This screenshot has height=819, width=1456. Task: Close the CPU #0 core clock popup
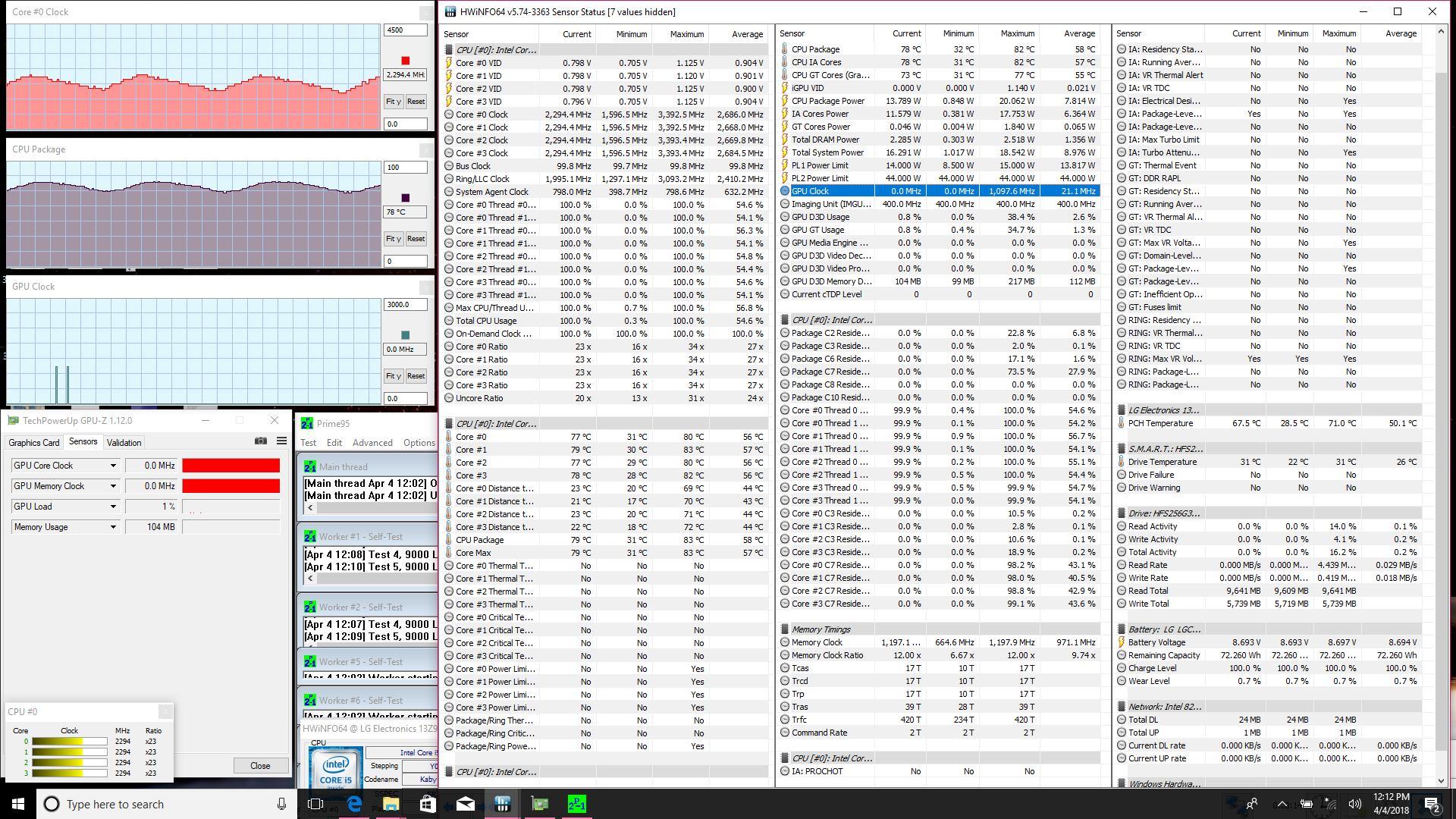(165, 711)
